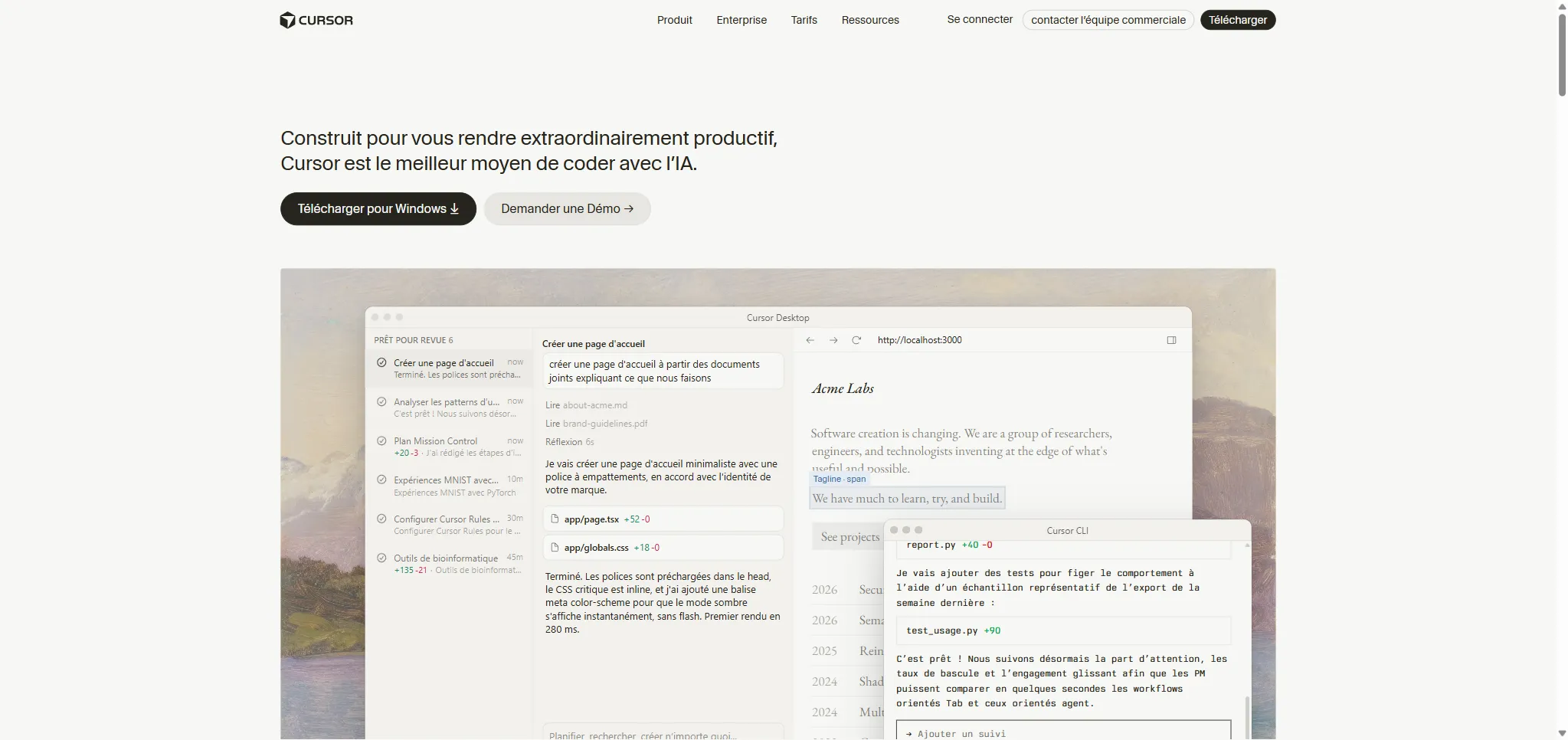This screenshot has height=740, width=1568.
Task: Click Lire brand-guidelines.pdf line
Action: coord(596,424)
